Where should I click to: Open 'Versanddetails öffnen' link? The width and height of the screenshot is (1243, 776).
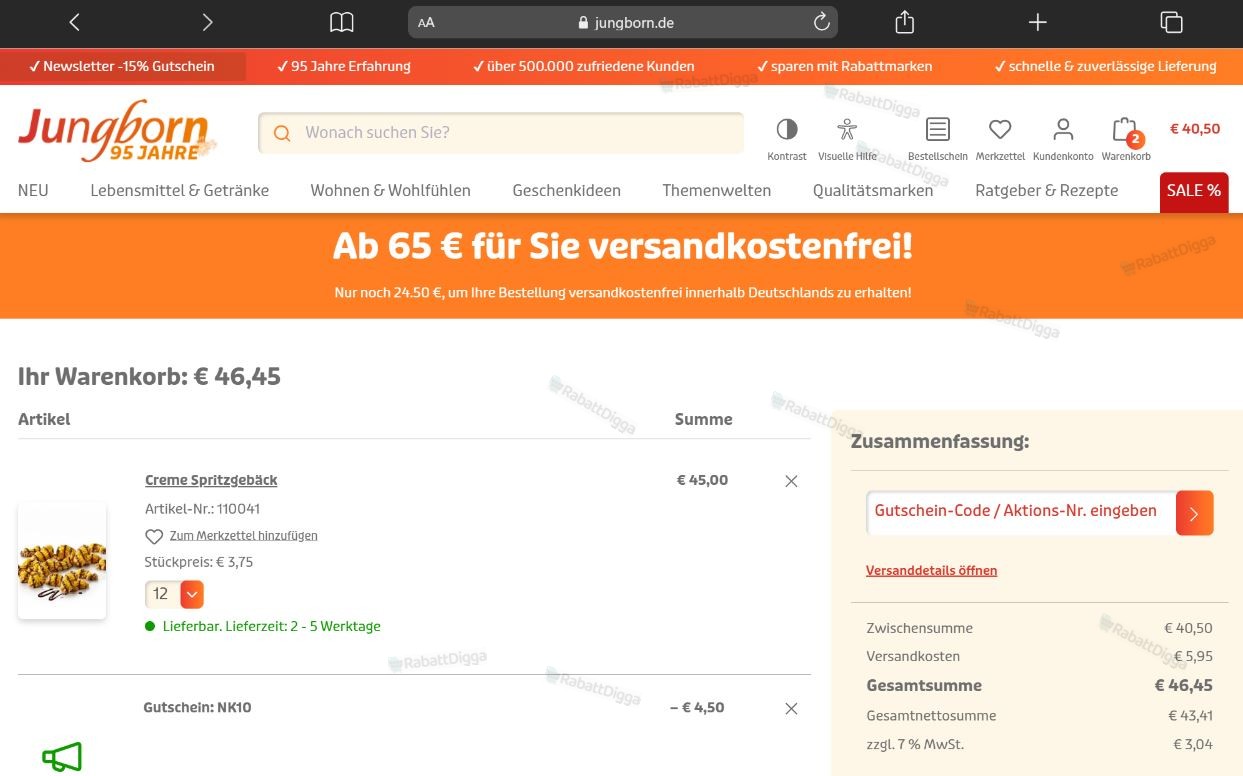click(931, 570)
